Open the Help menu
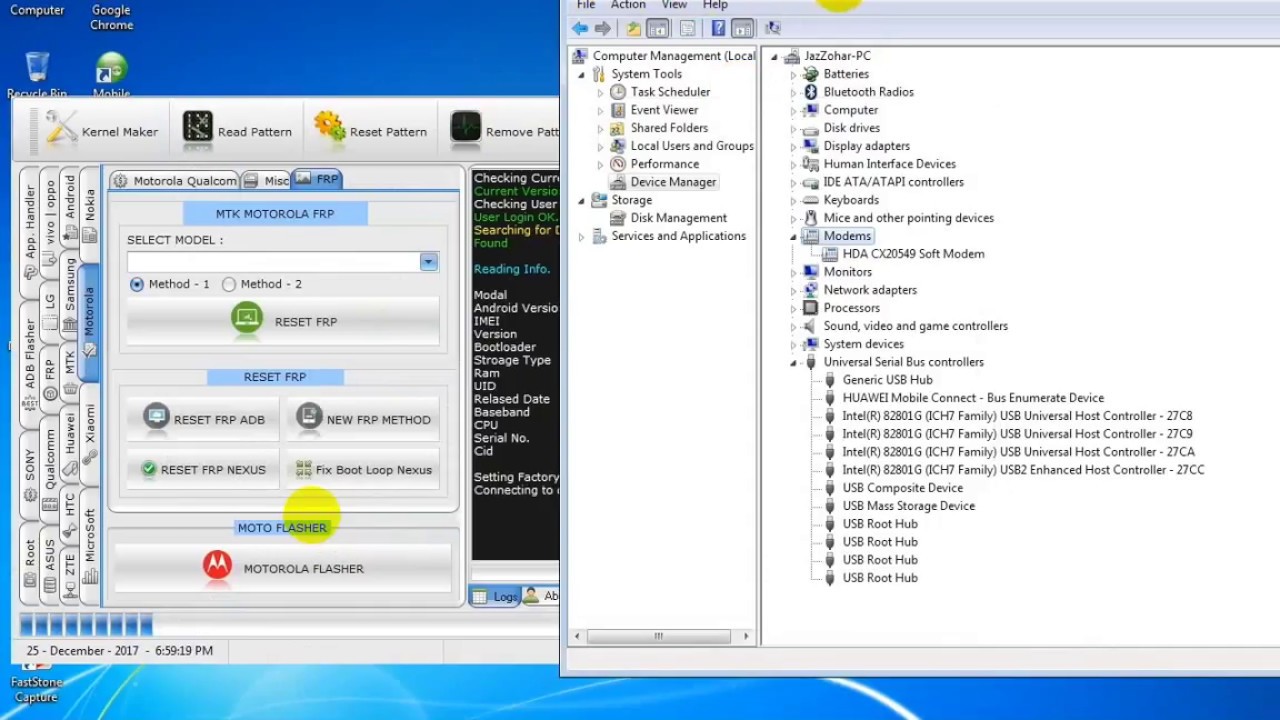Viewport: 1280px width, 720px height. point(715,5)
